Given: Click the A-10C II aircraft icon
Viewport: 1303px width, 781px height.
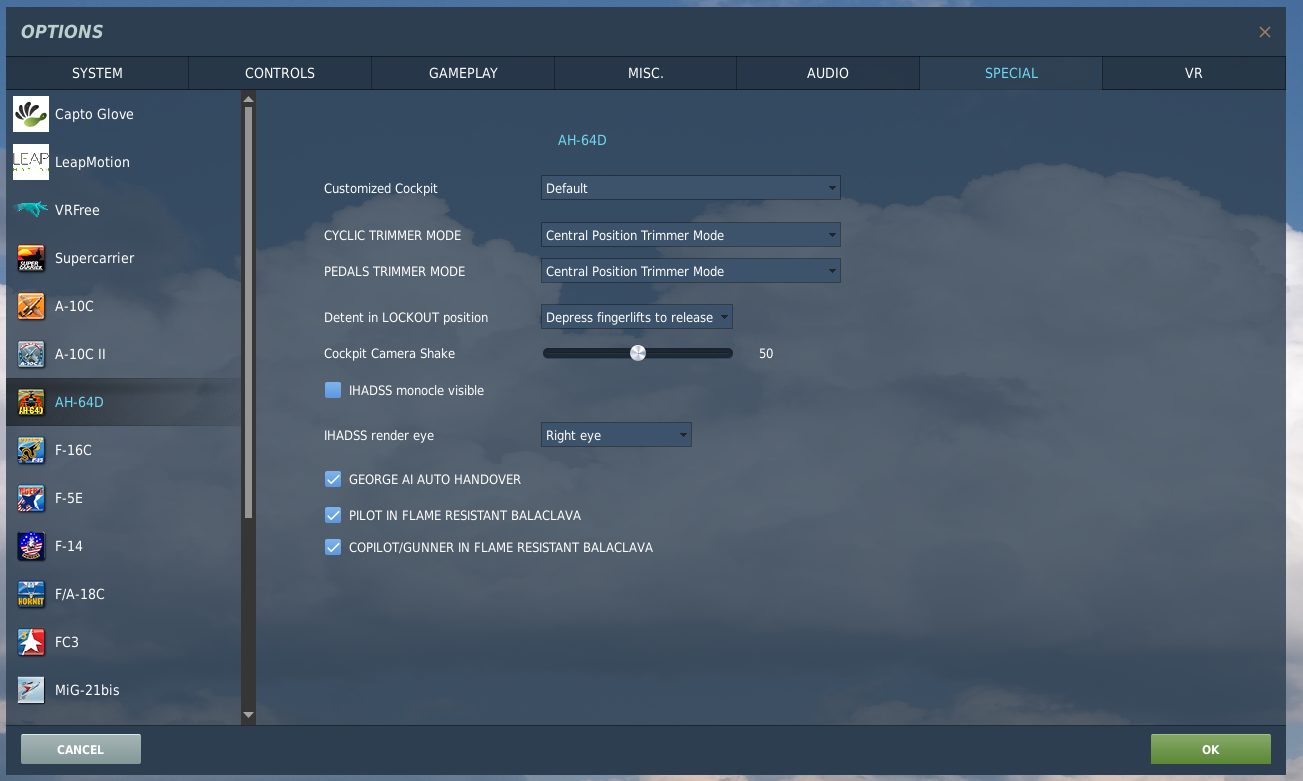Looking at the screenshot, I should [31, 354].
